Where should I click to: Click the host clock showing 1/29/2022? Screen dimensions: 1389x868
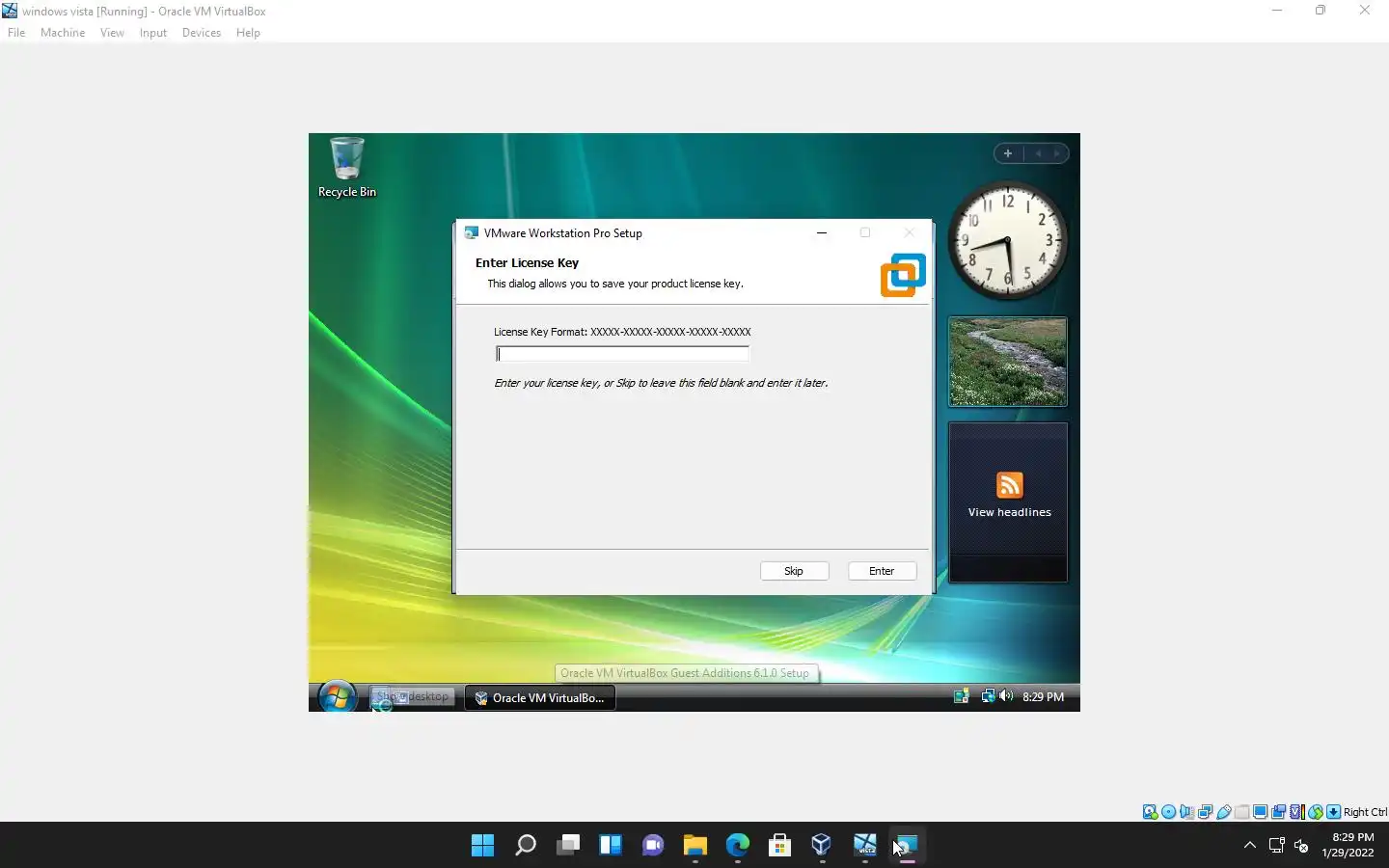[x=1348, y=845]
